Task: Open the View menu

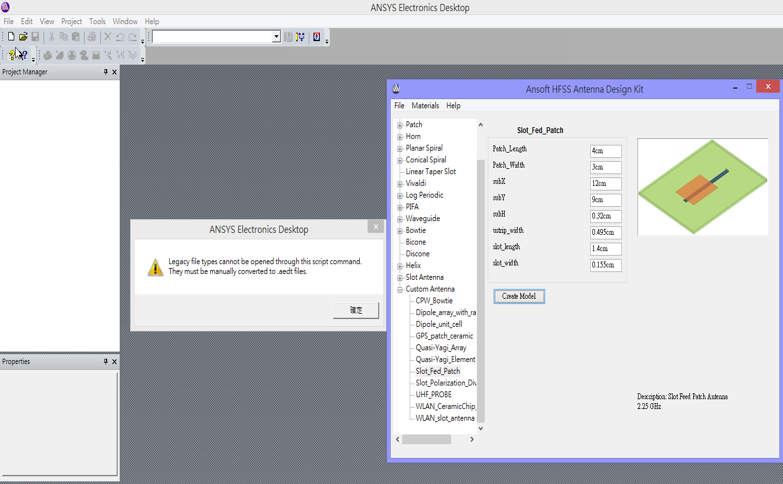Action: pos(47,21)
